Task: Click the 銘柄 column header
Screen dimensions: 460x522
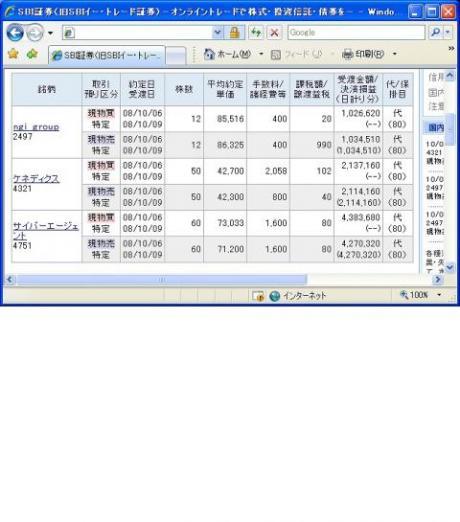Action: [47, 89]
